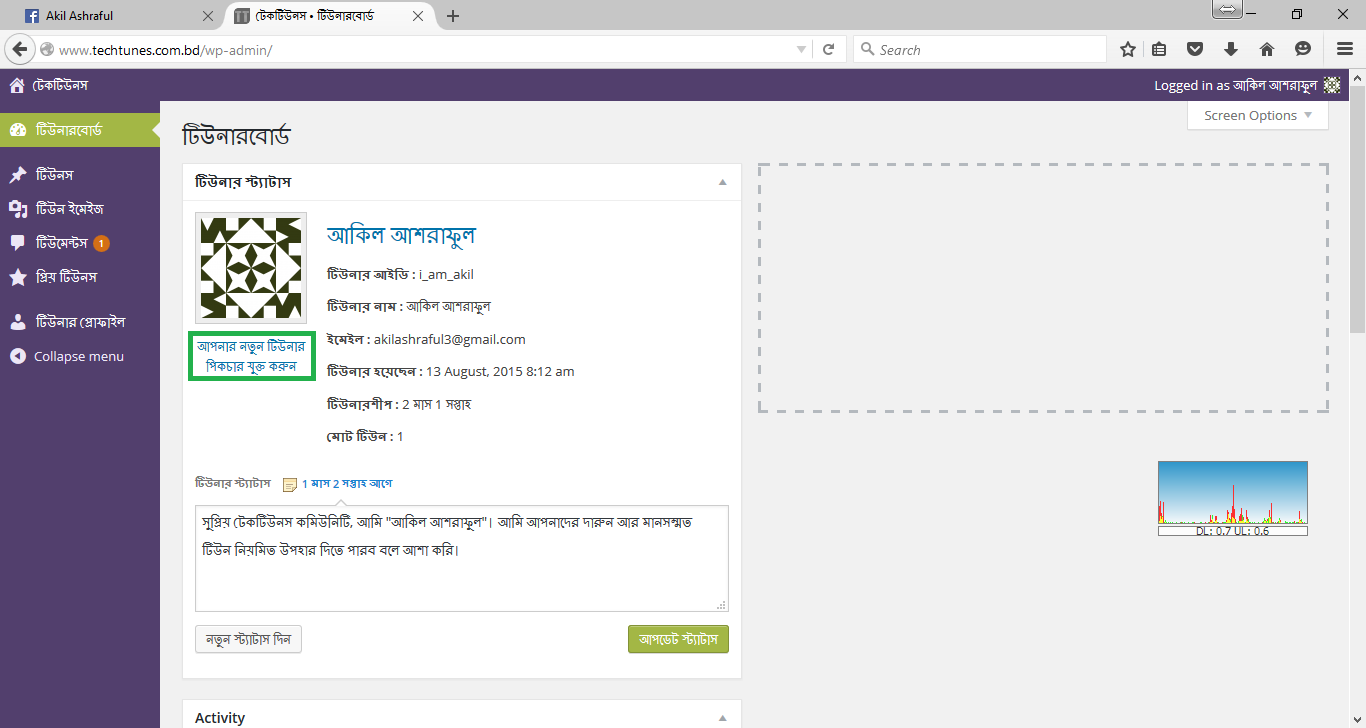Click the media icon for টিউন ইমেইজ

pos(18,209)
